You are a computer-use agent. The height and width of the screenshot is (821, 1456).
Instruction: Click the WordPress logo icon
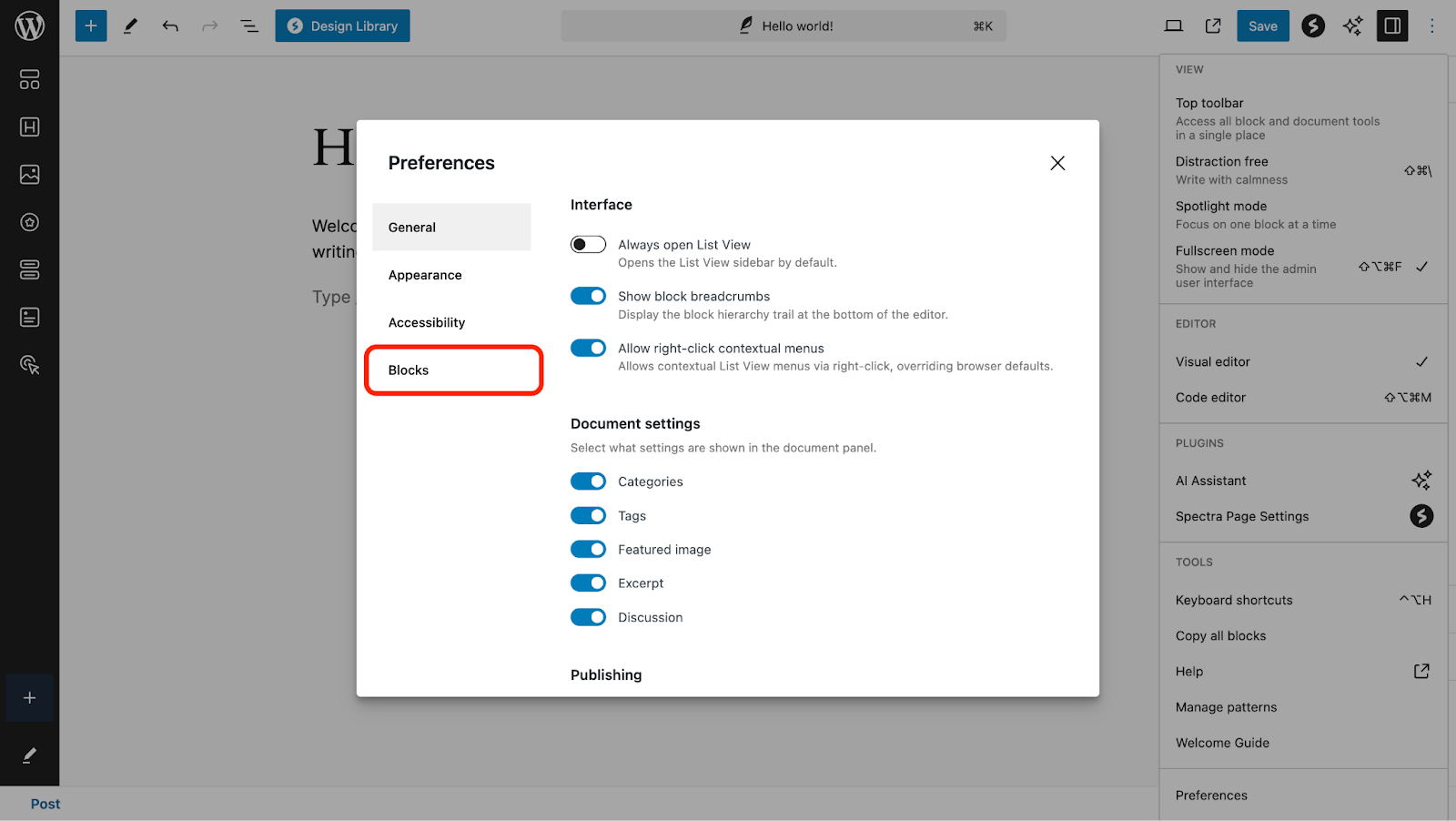29,25
